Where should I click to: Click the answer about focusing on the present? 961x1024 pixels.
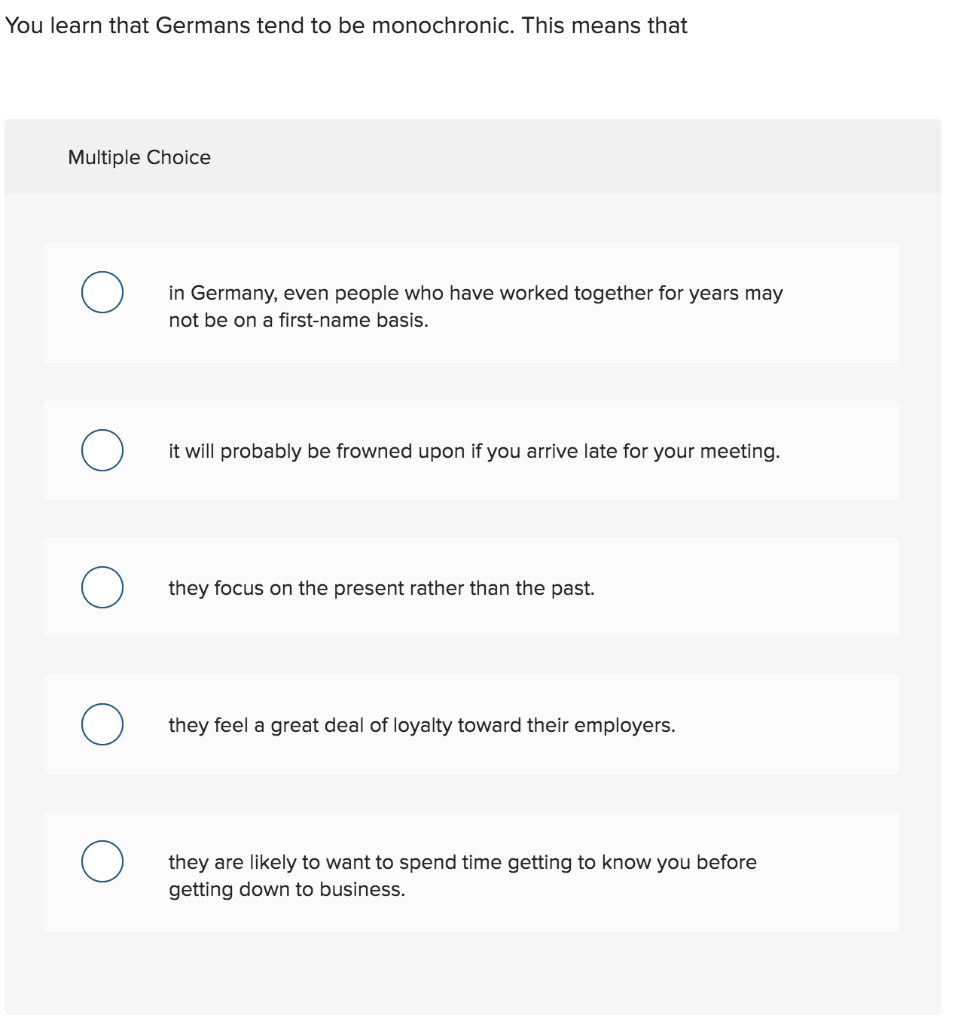point(380,588)
